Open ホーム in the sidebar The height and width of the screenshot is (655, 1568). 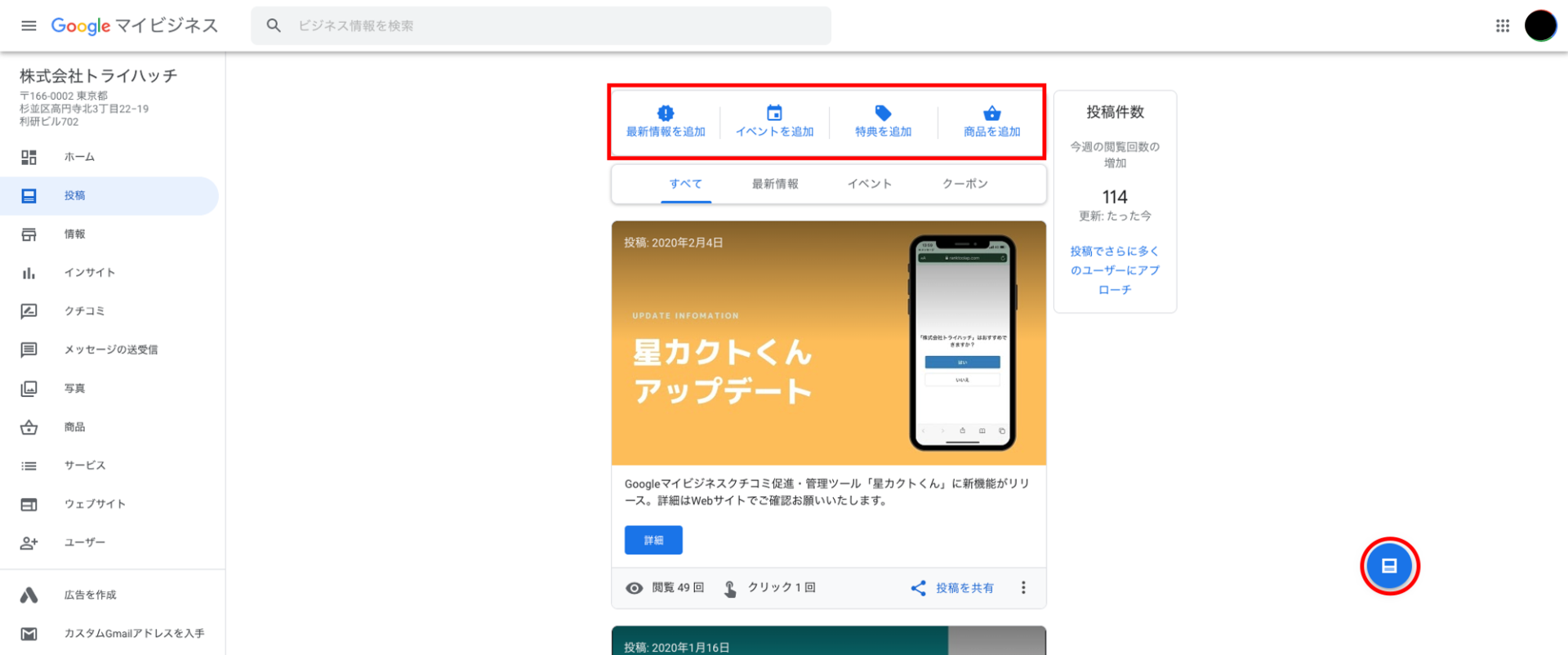click(109, 157)
